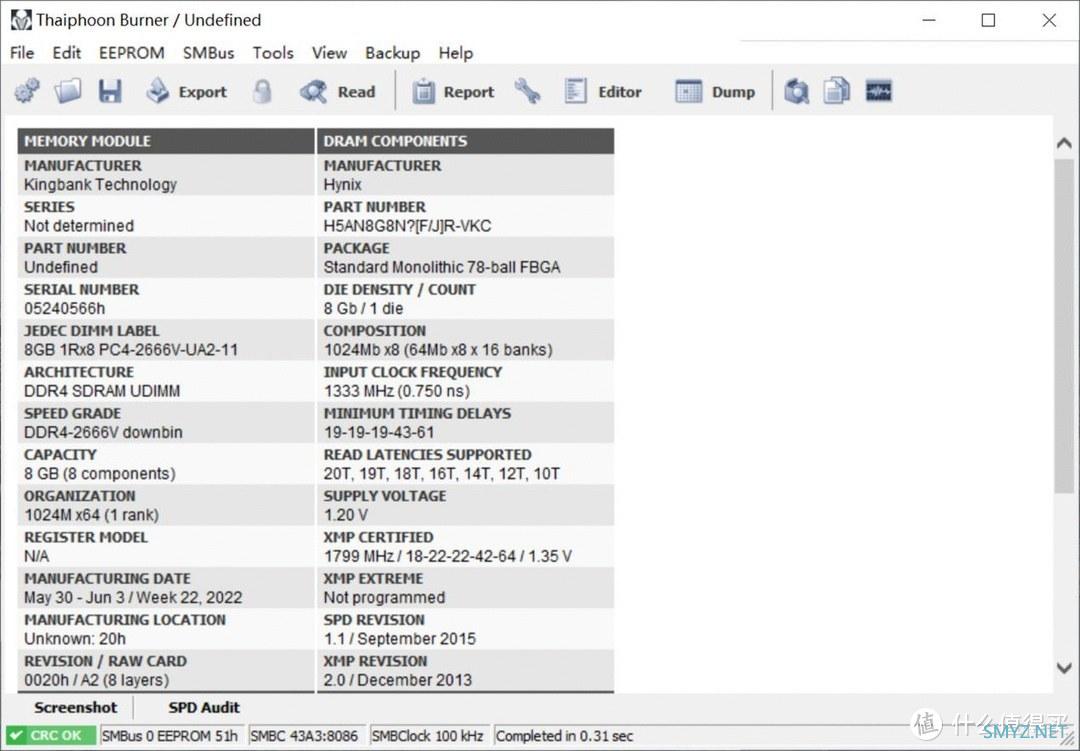This screenshot has height=751, width=1080.
Task: Click the padlock write-protection icon
Action: [262, 91]
